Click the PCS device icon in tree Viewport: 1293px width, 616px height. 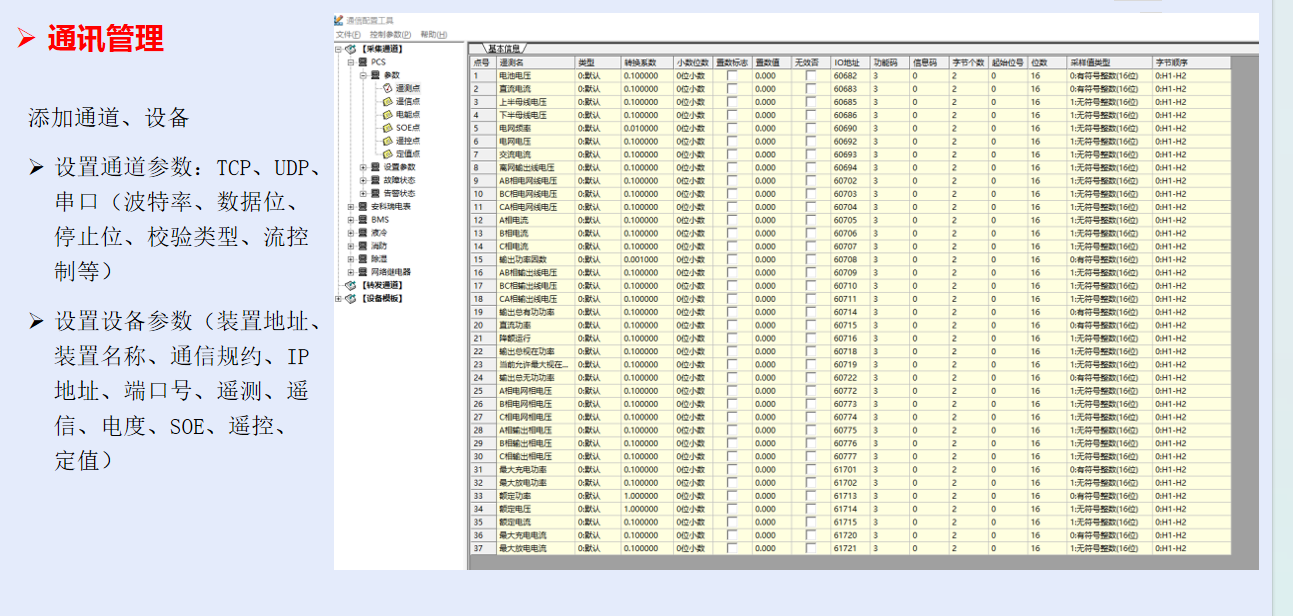pyautogui.click(x=362, y=62)
